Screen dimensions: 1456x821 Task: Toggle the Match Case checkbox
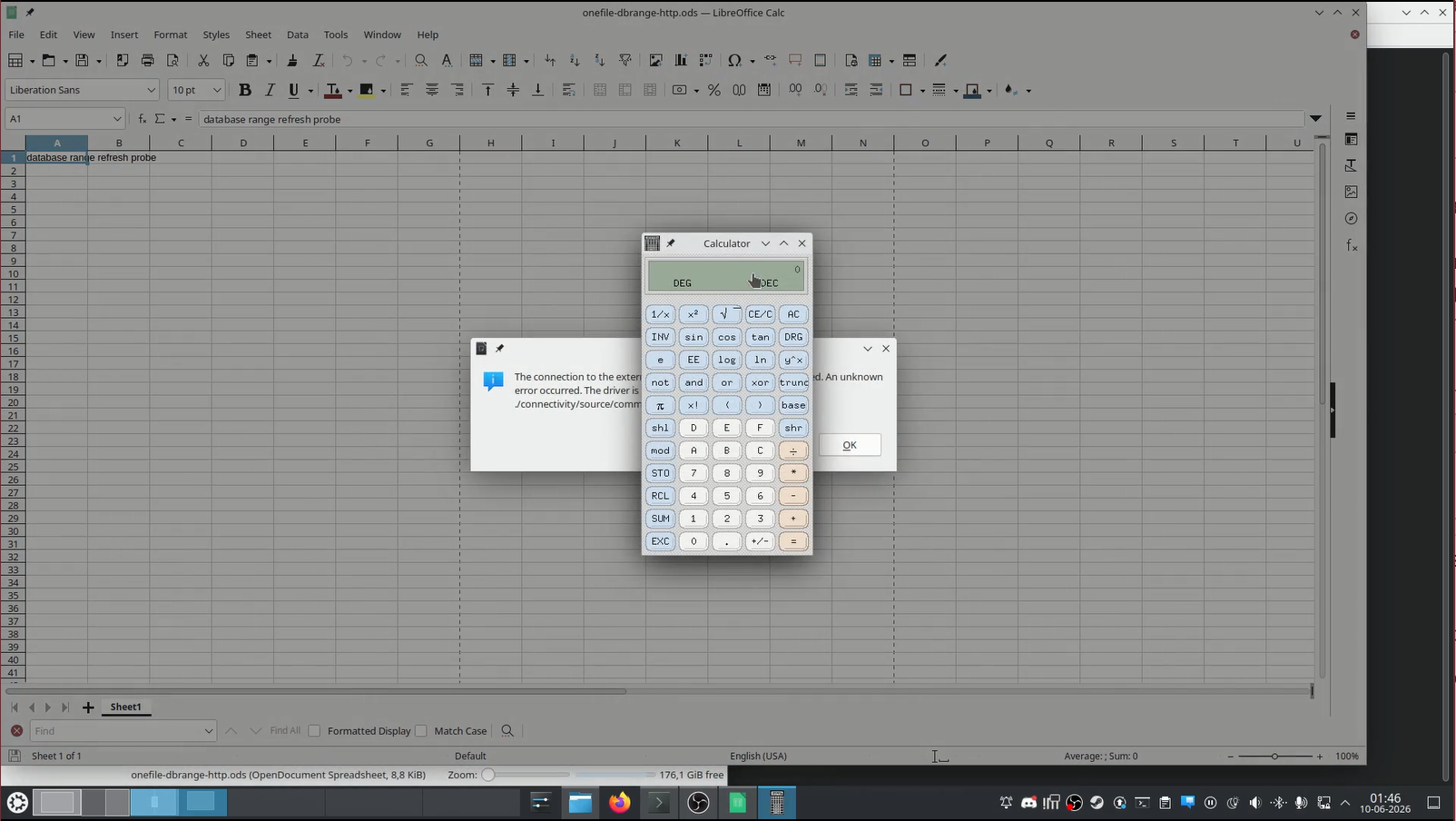coord(421,731)
